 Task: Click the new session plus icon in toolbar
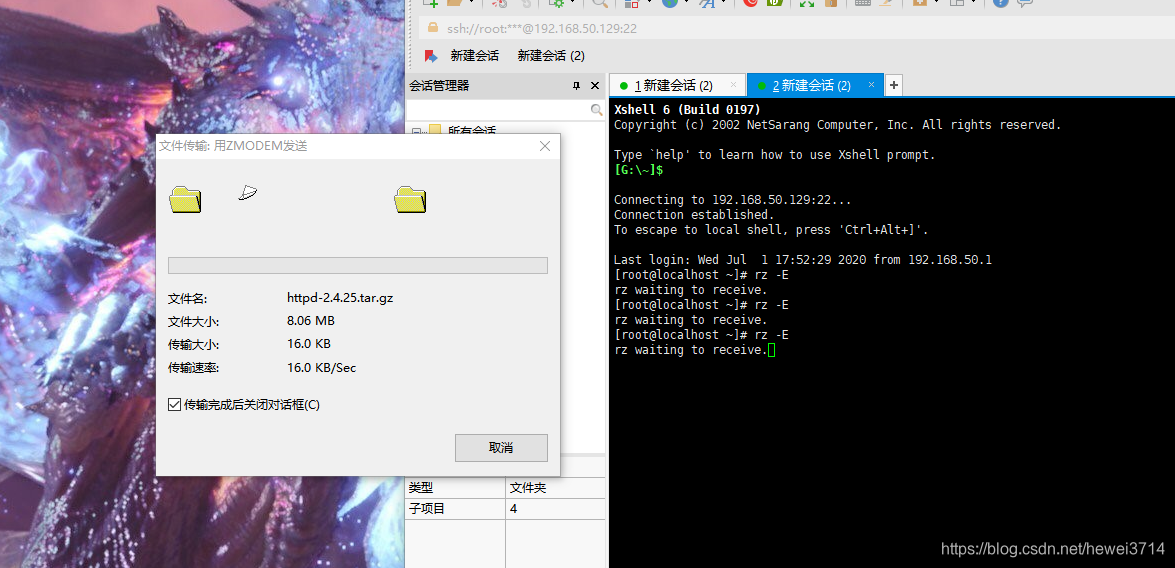[x=431, y=3]
